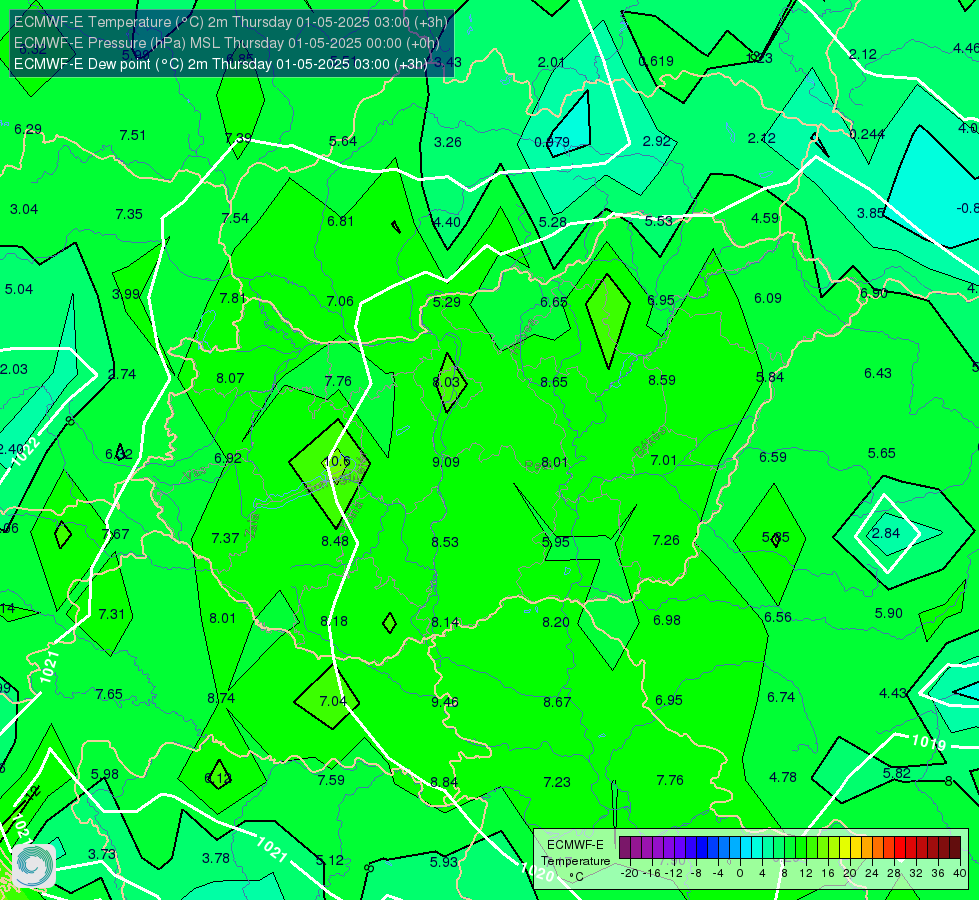Viewport: 979px width, 900px height.
Task: Click the 3.26 grid value
Action: click(448, 142)
